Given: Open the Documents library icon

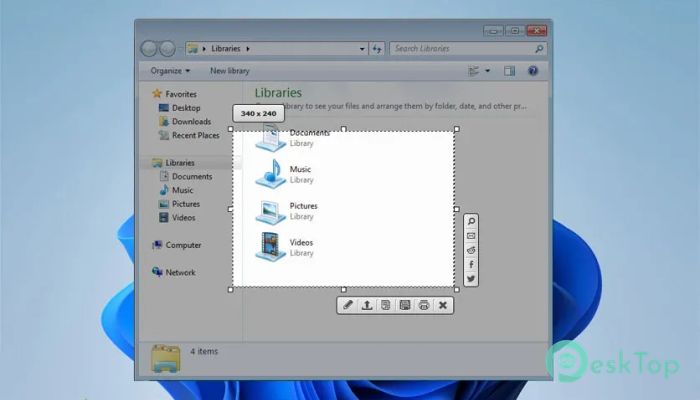Looking at the screenshot, I should (271, 138).
